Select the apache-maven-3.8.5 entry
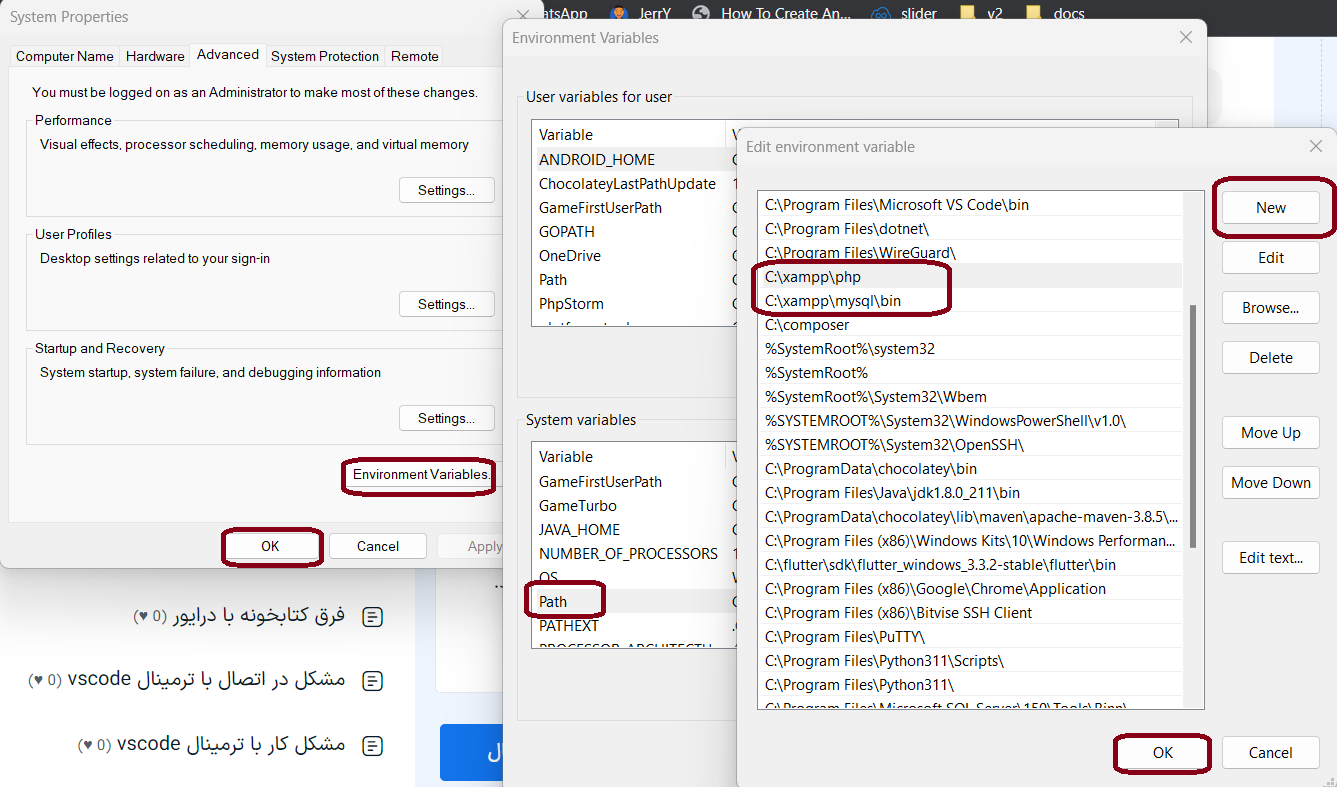The image size is (1337, 787). [969, 516]
